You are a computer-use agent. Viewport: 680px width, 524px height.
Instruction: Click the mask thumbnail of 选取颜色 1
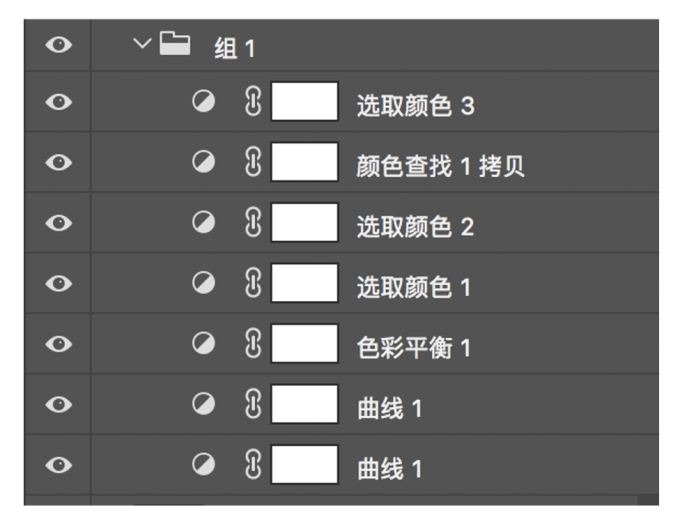click(304, 284)
